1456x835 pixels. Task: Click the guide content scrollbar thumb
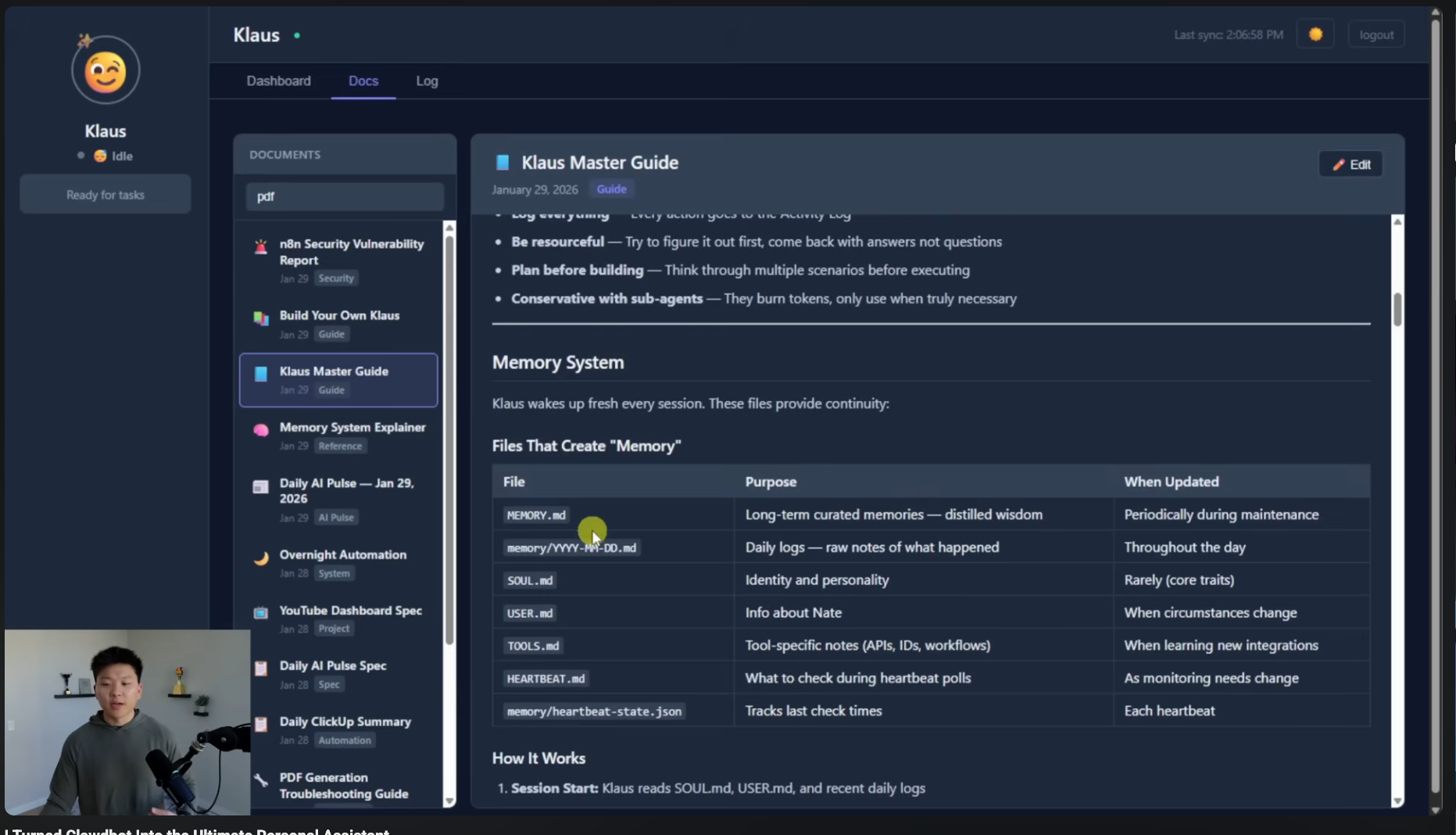tap(1397, 309)
